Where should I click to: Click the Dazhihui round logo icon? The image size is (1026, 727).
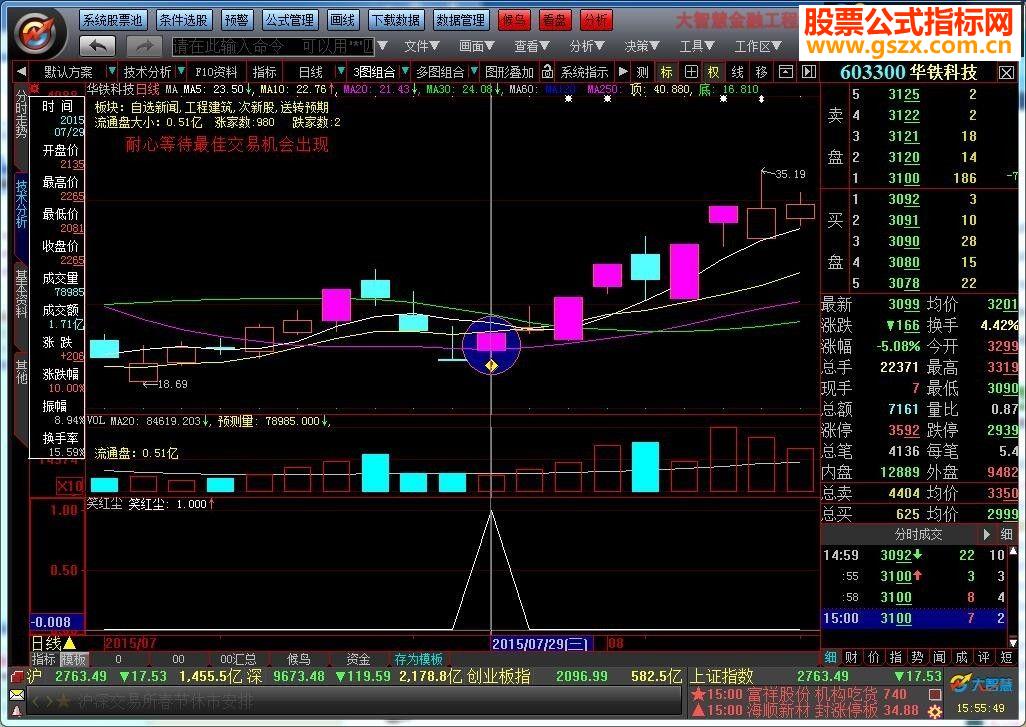pos(38,33)
